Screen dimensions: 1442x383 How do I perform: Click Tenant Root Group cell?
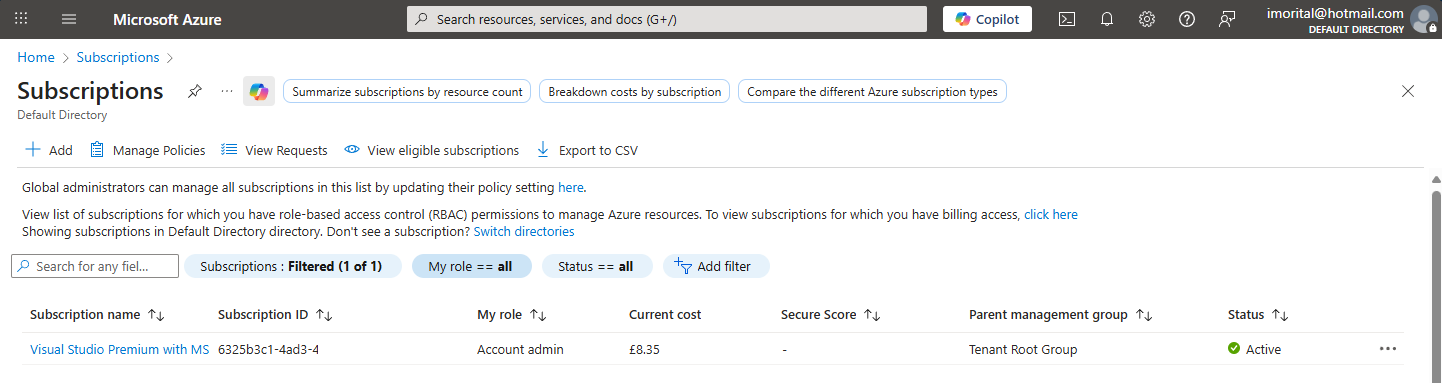[x=1023, y=349]
